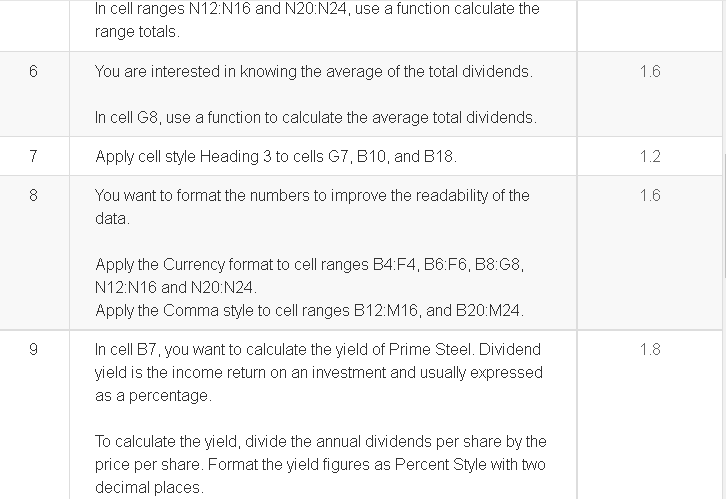Click the 'Apply the Currency format' line
This screenshot has width=726, height=499.
pos(309,276)
